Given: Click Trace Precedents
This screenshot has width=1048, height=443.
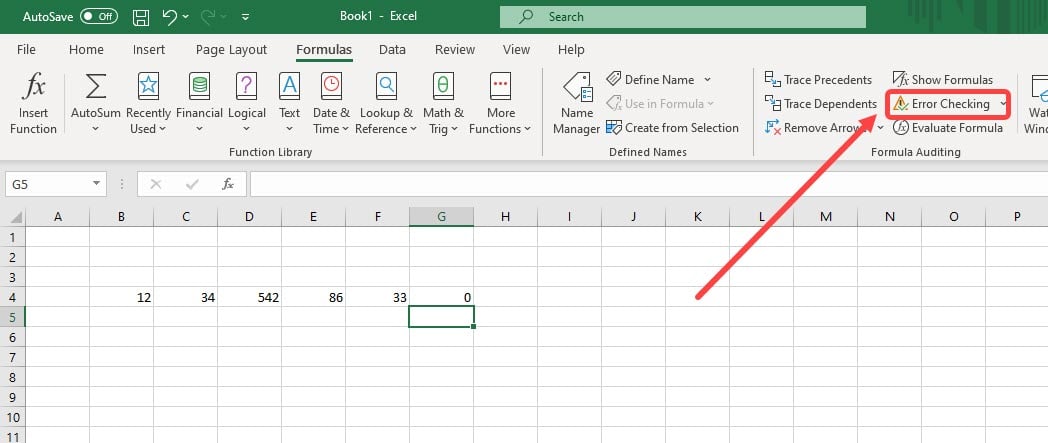Looking at the screenshot, I should (819, 80).
